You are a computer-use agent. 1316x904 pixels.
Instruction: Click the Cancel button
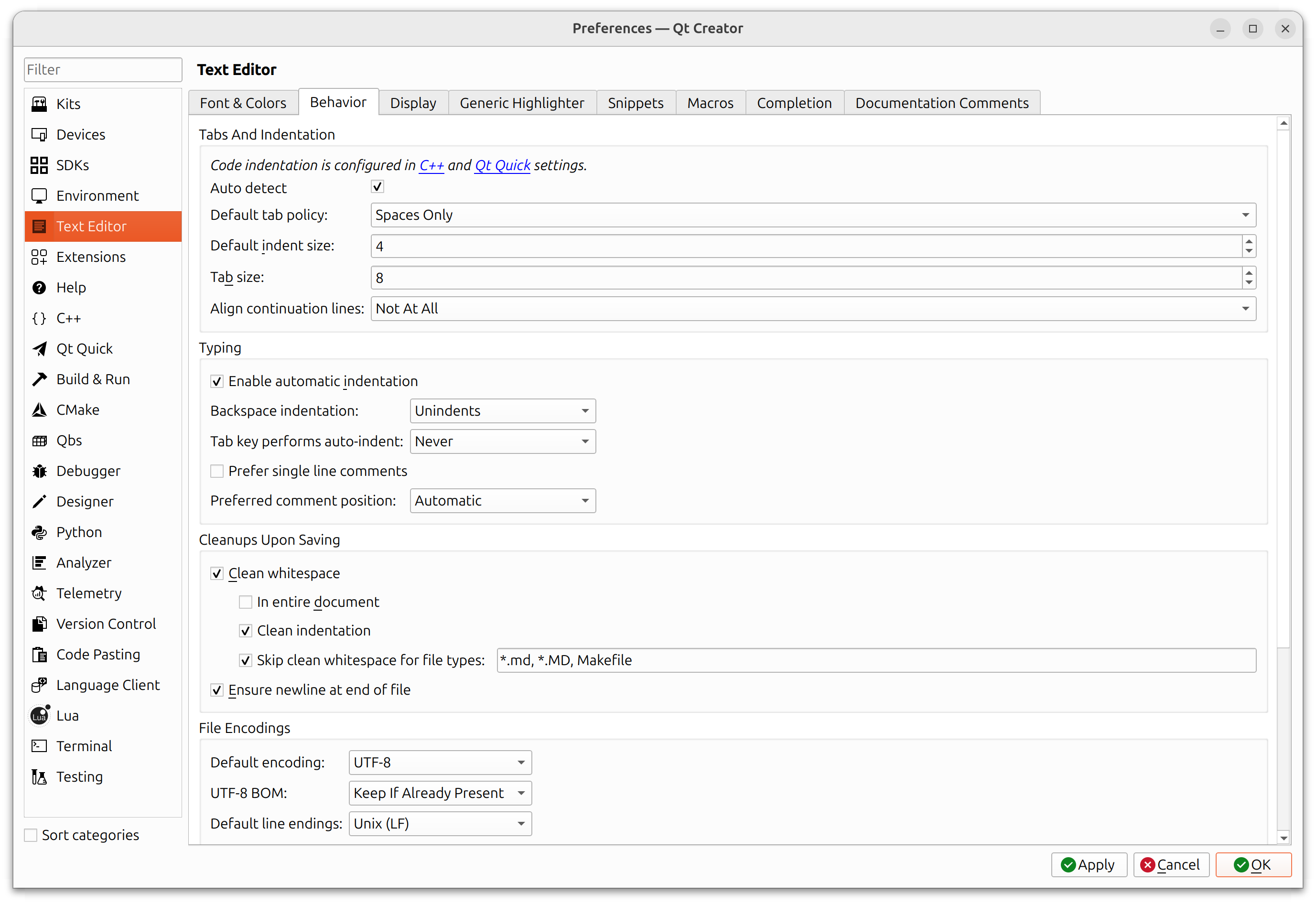click(x=1171, y=865)
